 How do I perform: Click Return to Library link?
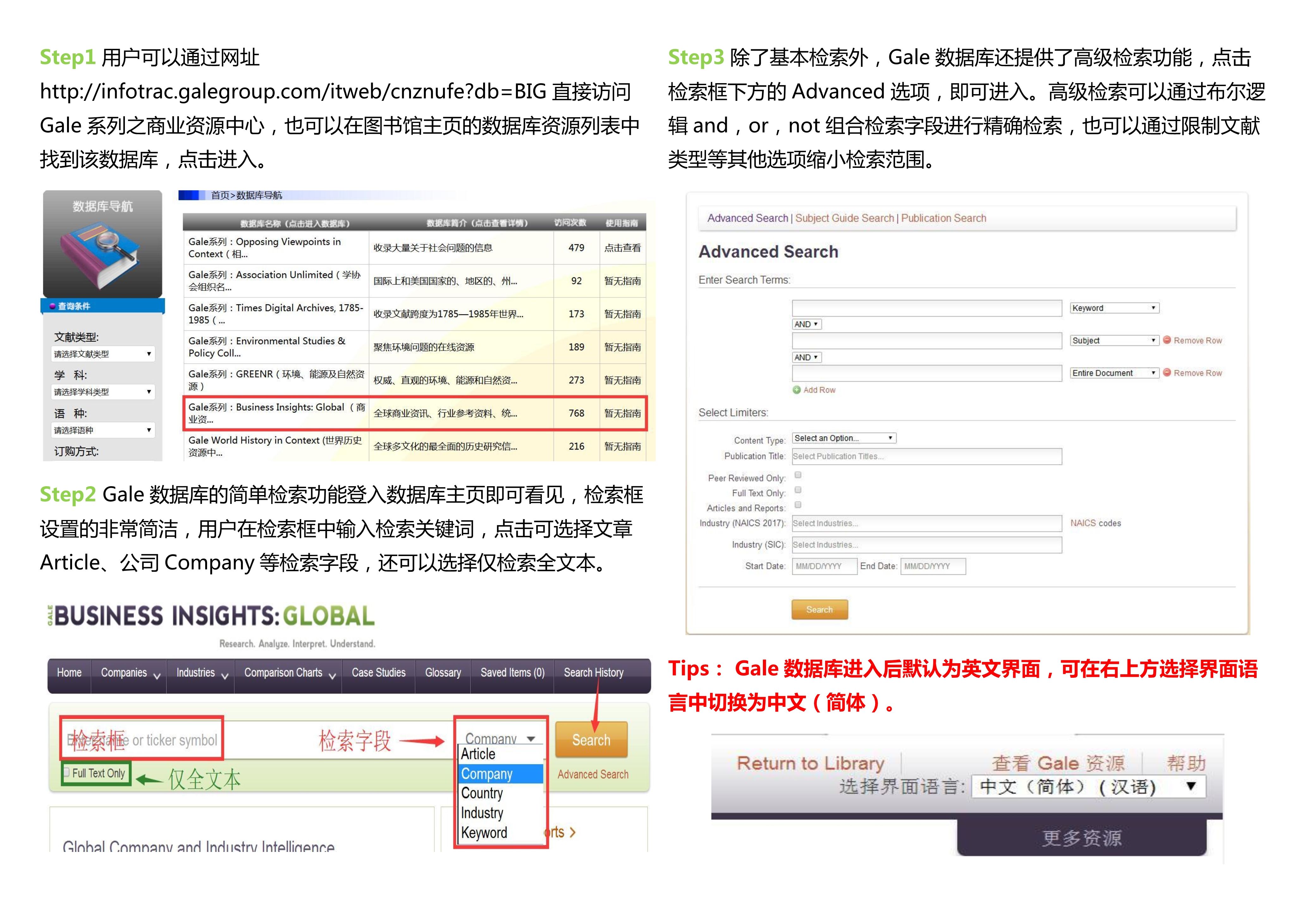[x=810, y=763]
